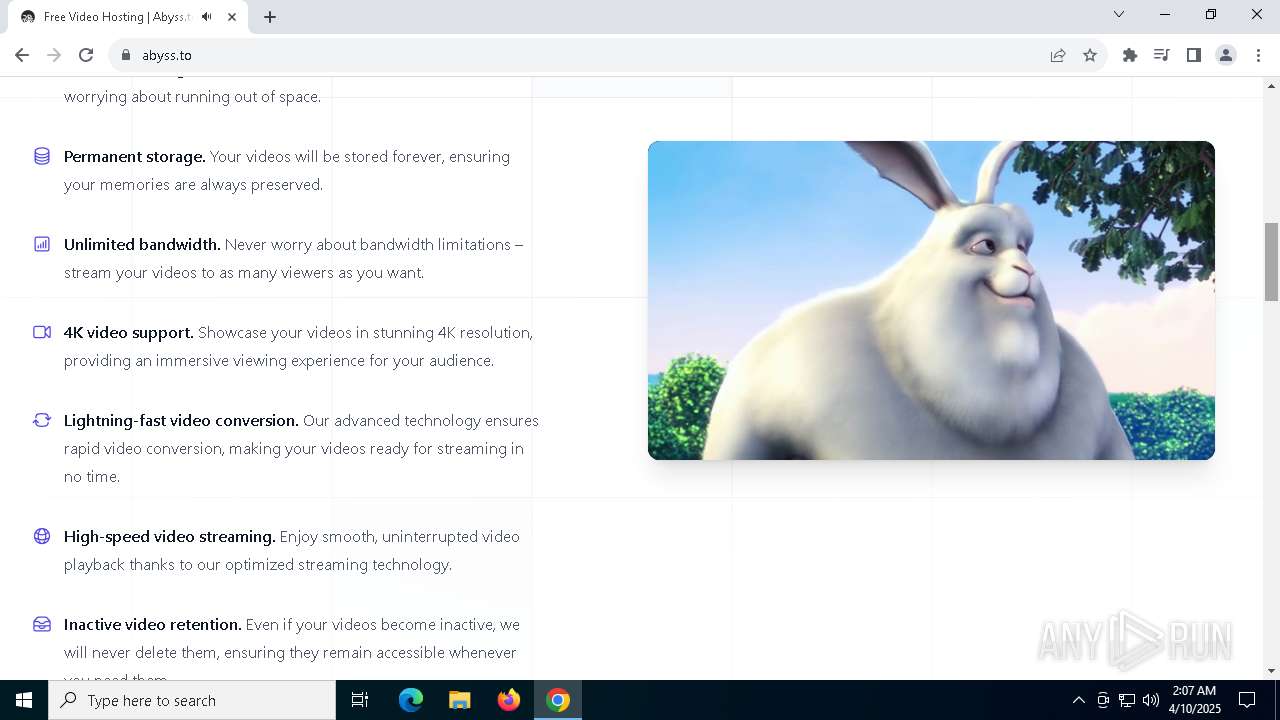Click the Inactive video retention inbox icon
Screen dimensions: 1280x720
coord(42,624)
